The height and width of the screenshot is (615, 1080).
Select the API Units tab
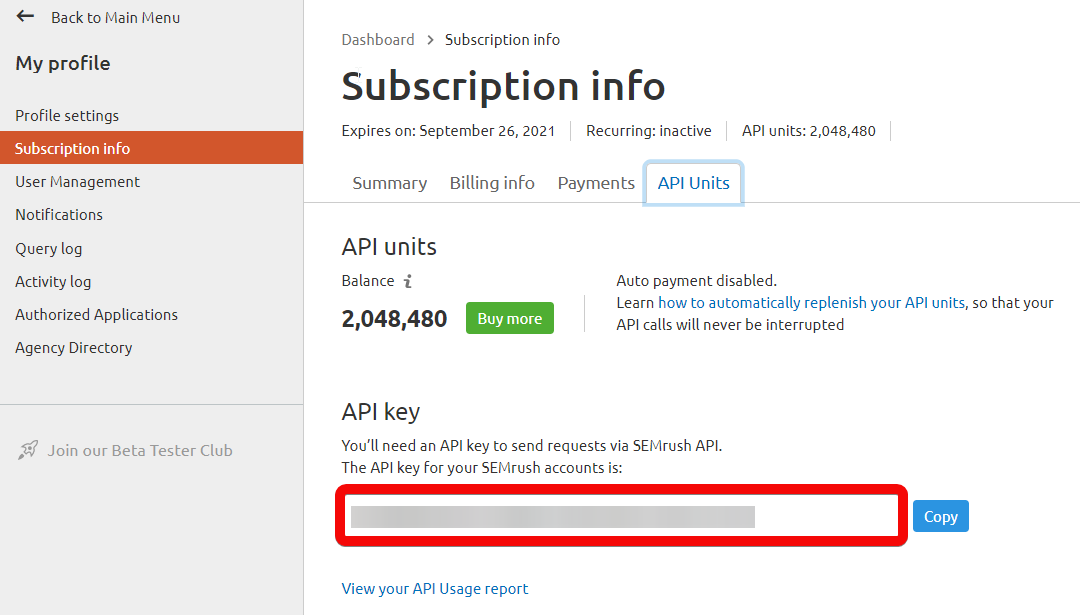coord(693,183)
